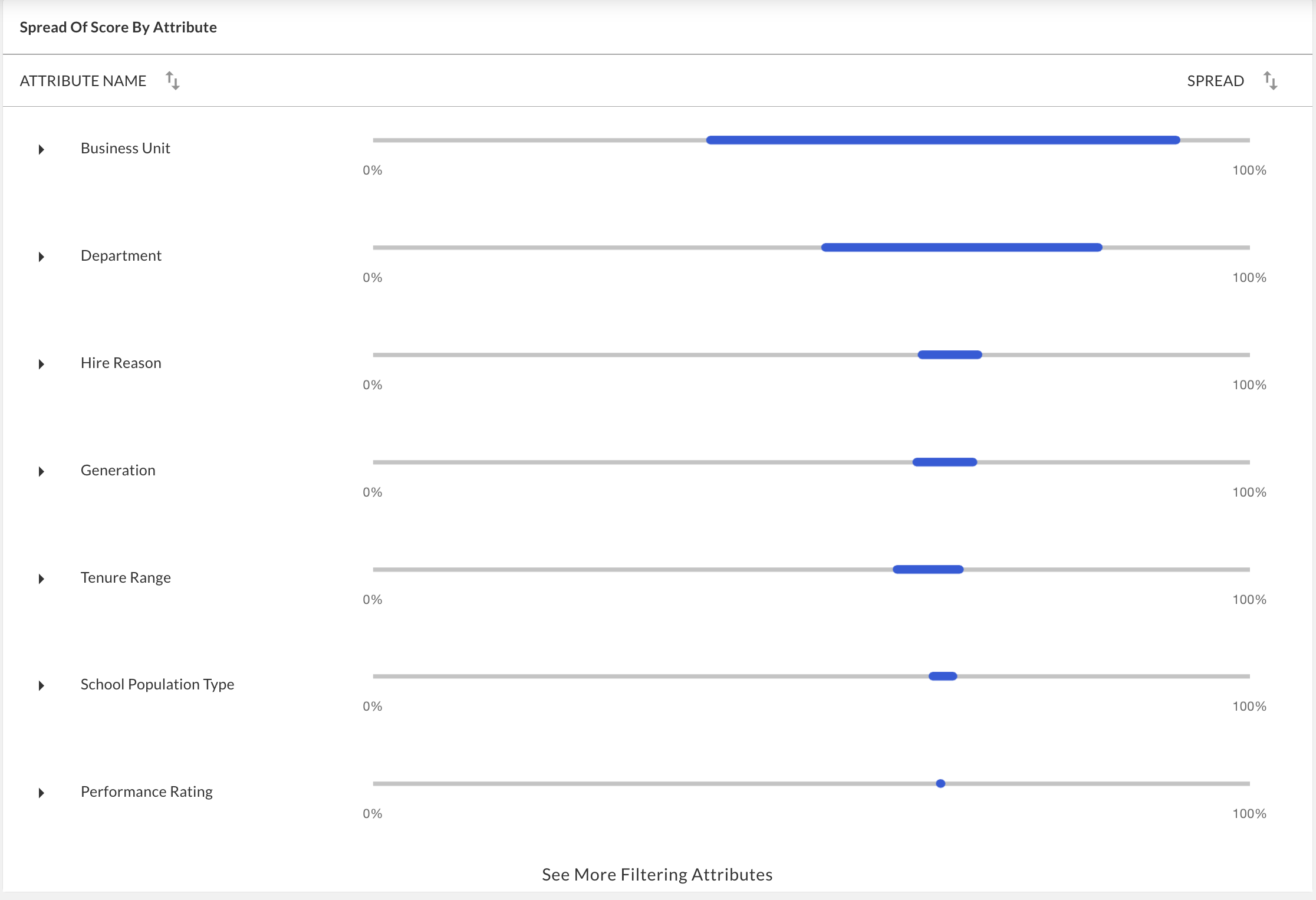Expand the School Population Type row
Screen dimensions: 1316x900
coord(41,685)
